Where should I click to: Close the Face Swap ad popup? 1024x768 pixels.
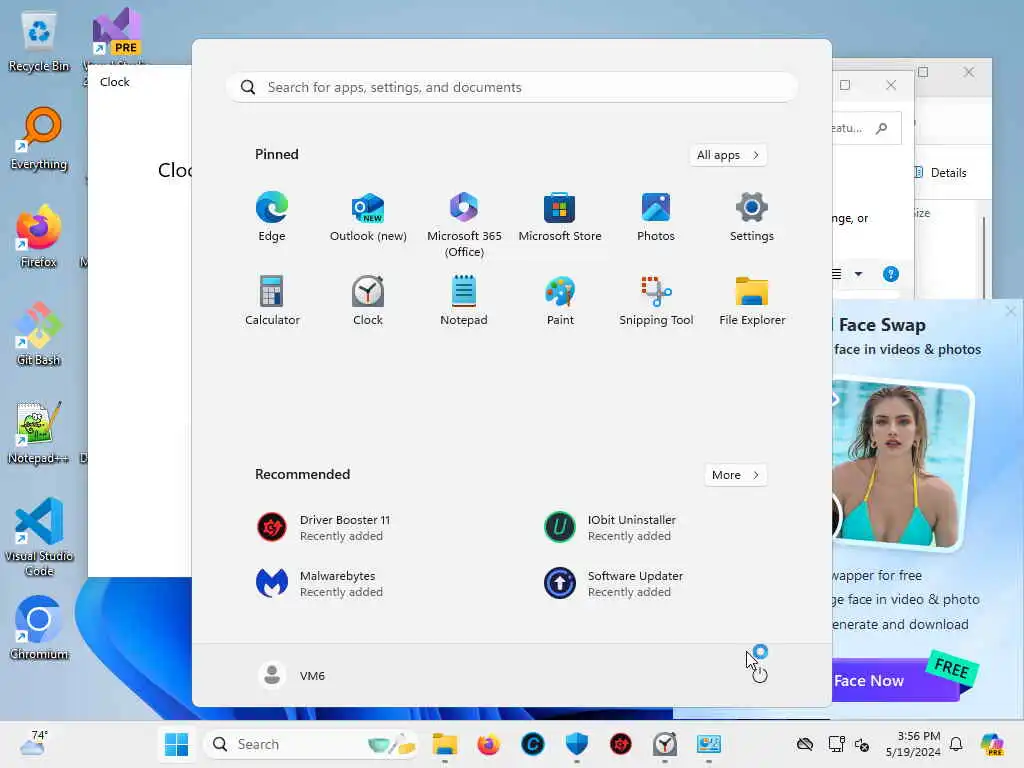click(1011, 312)
